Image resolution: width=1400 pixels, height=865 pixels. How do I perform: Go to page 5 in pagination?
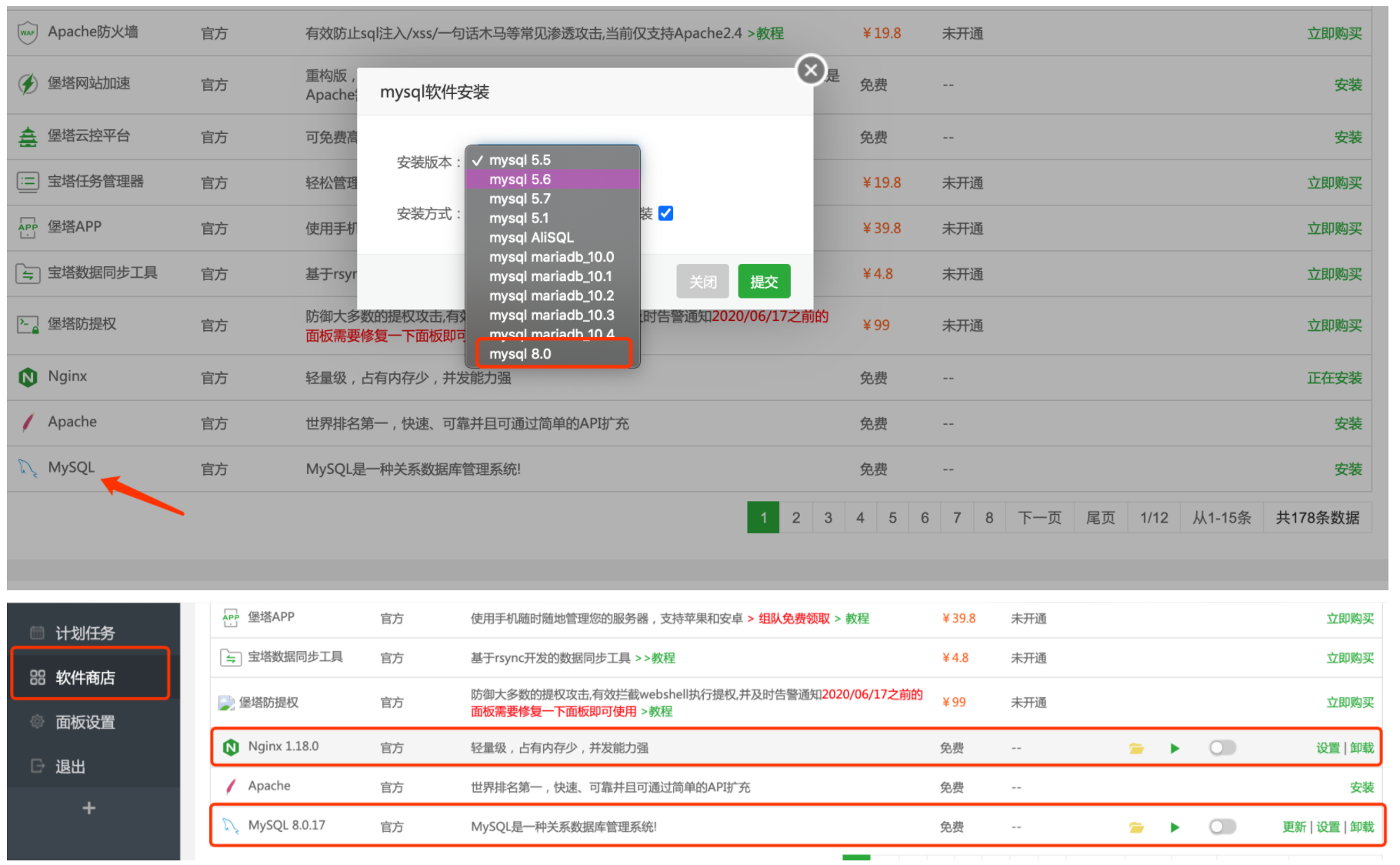pyautogui.click(x=892, y=517)
